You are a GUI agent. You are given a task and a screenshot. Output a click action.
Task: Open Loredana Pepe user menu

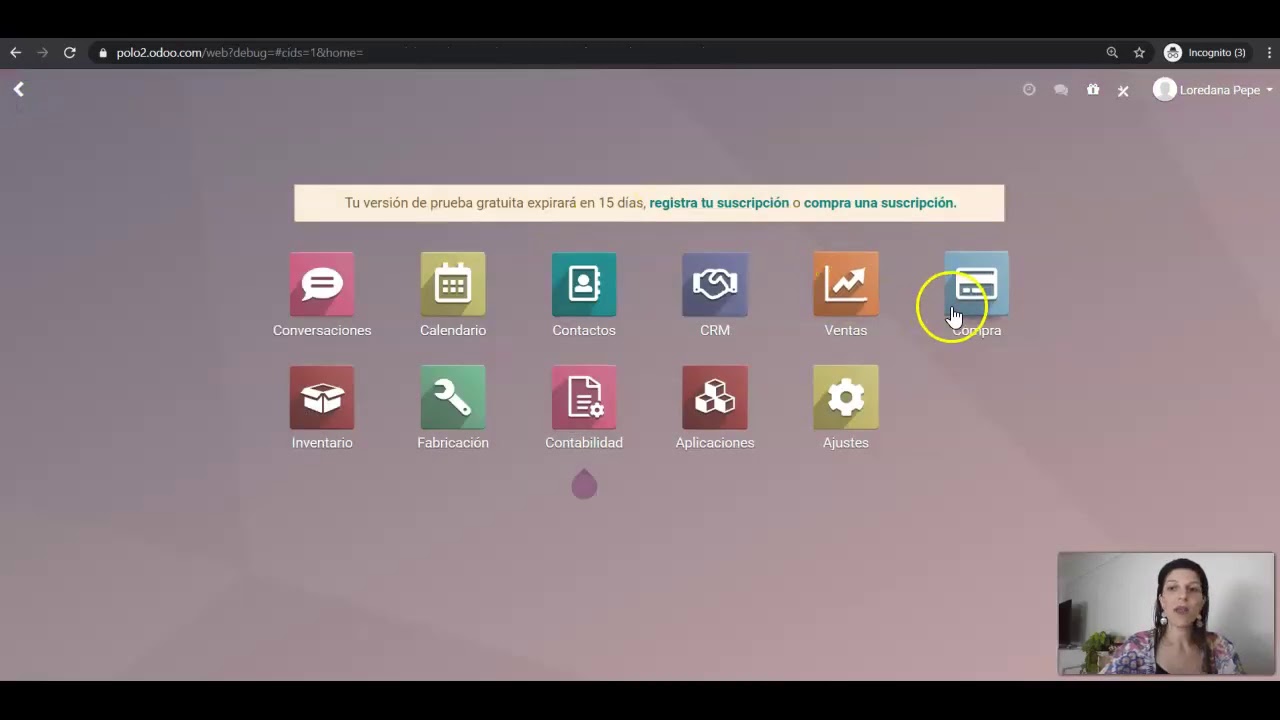[1213, 90]
